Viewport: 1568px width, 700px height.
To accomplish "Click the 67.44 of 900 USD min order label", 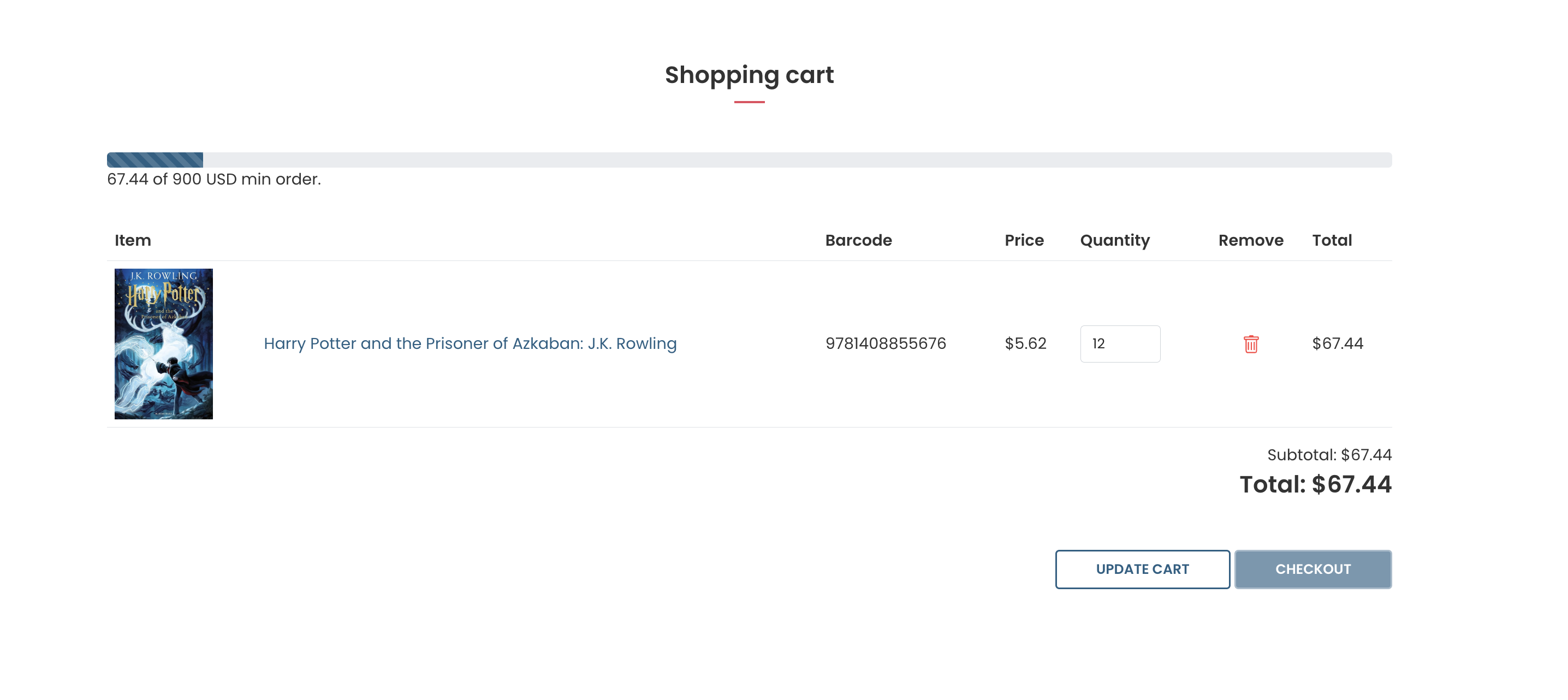I will tap(213, 179).
